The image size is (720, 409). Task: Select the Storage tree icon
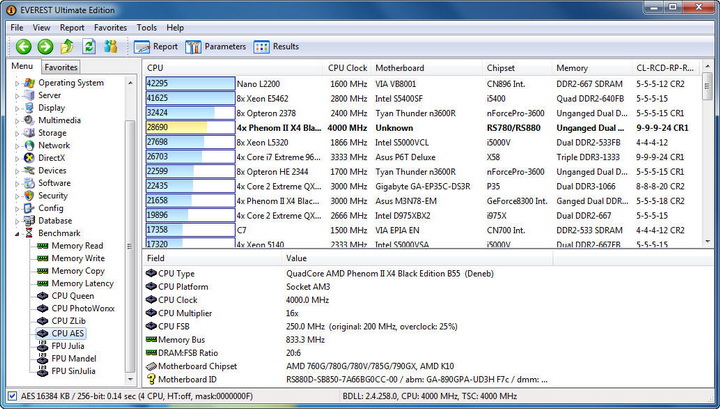29,133
